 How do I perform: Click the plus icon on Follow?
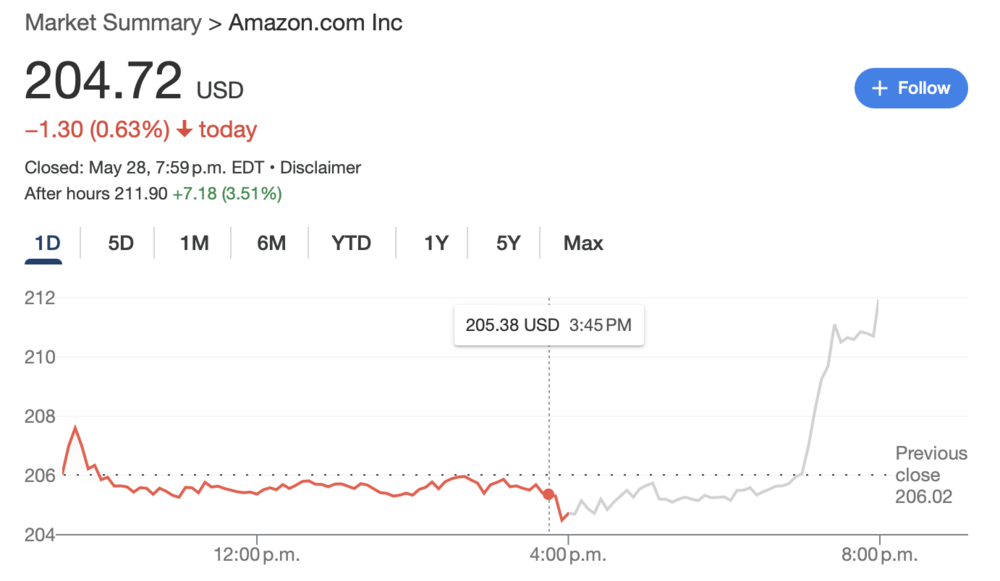coord(880,88)
